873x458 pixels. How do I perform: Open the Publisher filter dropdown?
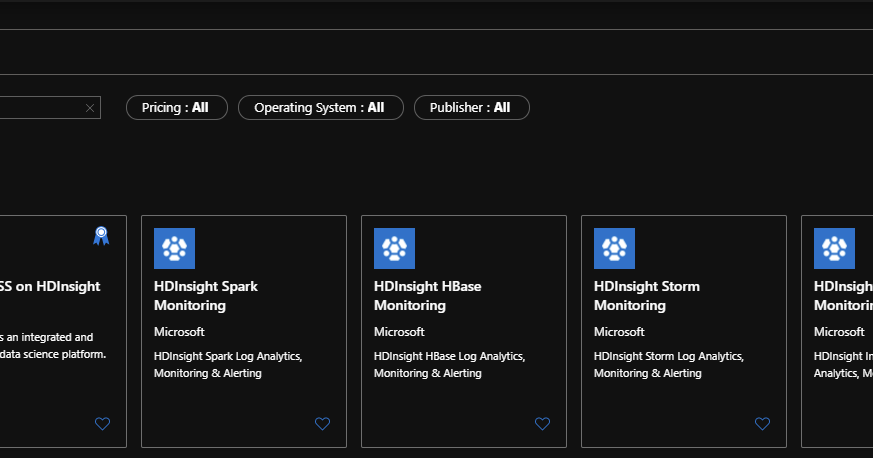coord(471,108)
